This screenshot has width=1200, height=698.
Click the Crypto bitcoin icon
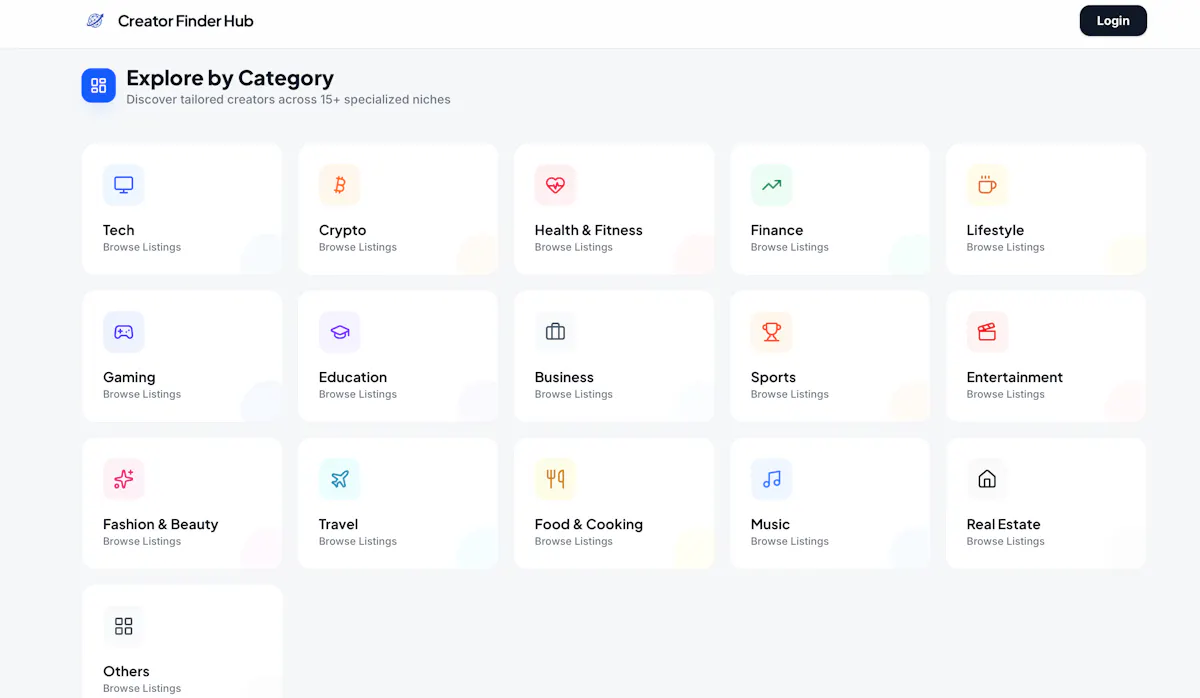pyautogui.click(x=340, y=185)
